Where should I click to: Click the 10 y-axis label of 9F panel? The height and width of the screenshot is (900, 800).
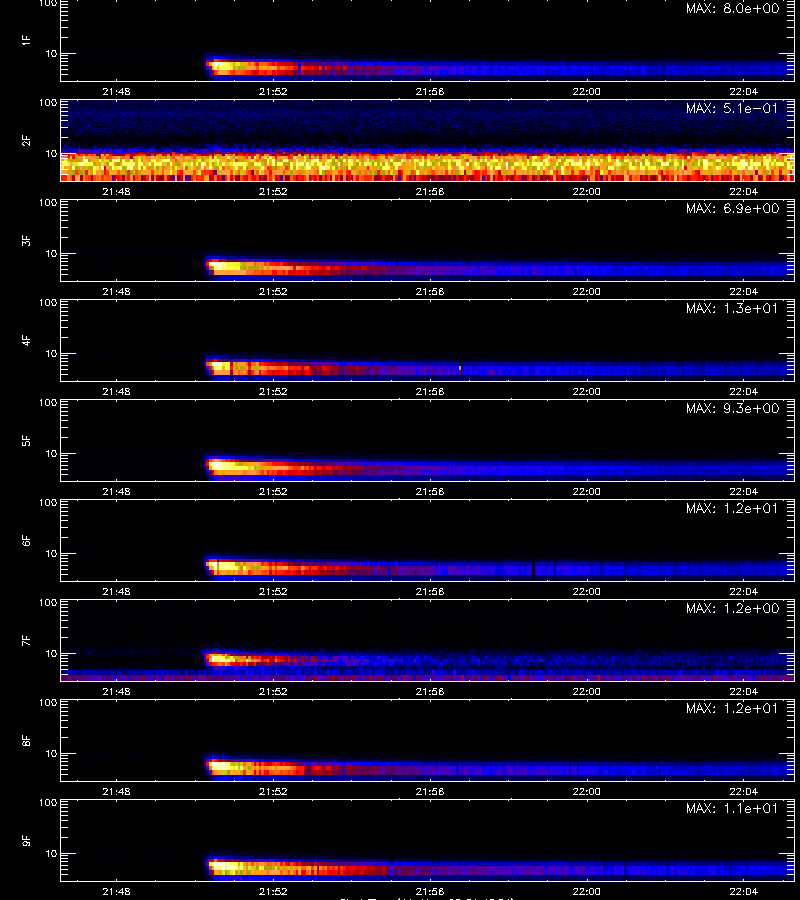[x=51, y=854]
